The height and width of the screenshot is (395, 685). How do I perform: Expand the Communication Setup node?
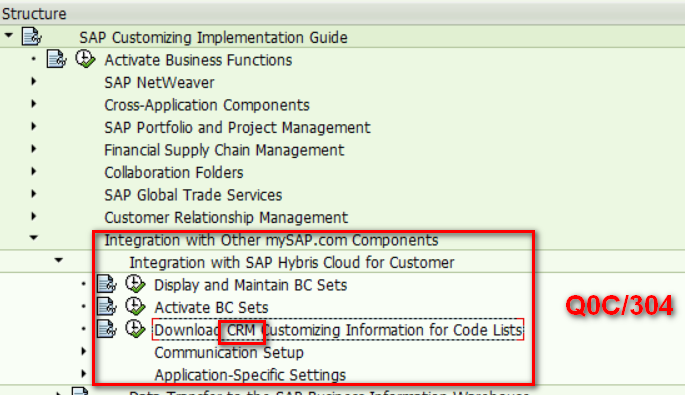pyautogui.click(x=83, y=351)
